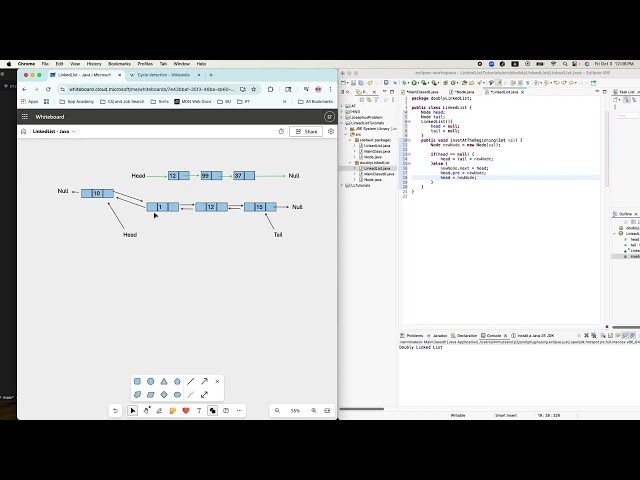Viewport: 640px width, 480px height.
Task: Select the triangle shape in shapes panel
Action: (x=164, y=381)
